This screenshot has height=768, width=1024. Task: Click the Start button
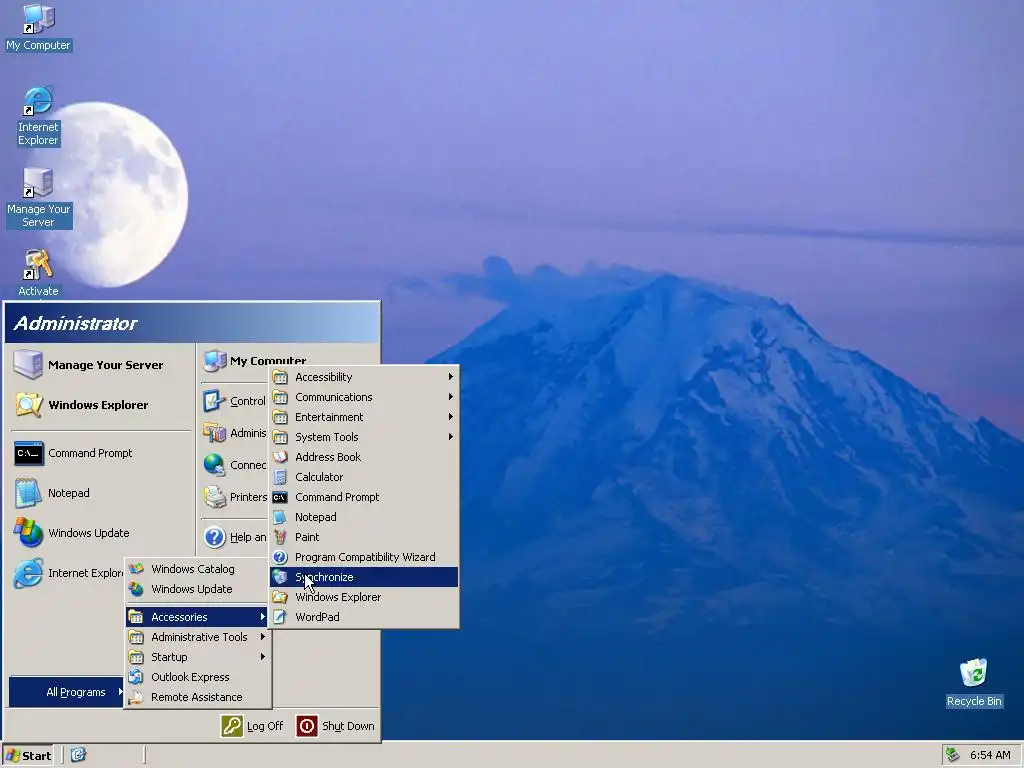tap(29, 756)
